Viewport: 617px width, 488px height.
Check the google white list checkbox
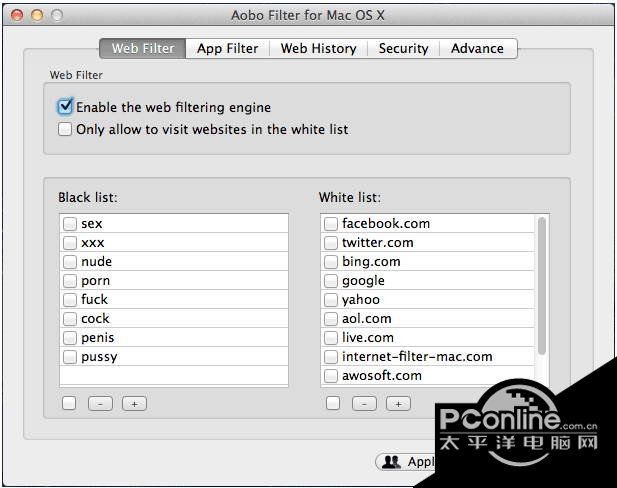pyautogui.click(x=331, y=281)
